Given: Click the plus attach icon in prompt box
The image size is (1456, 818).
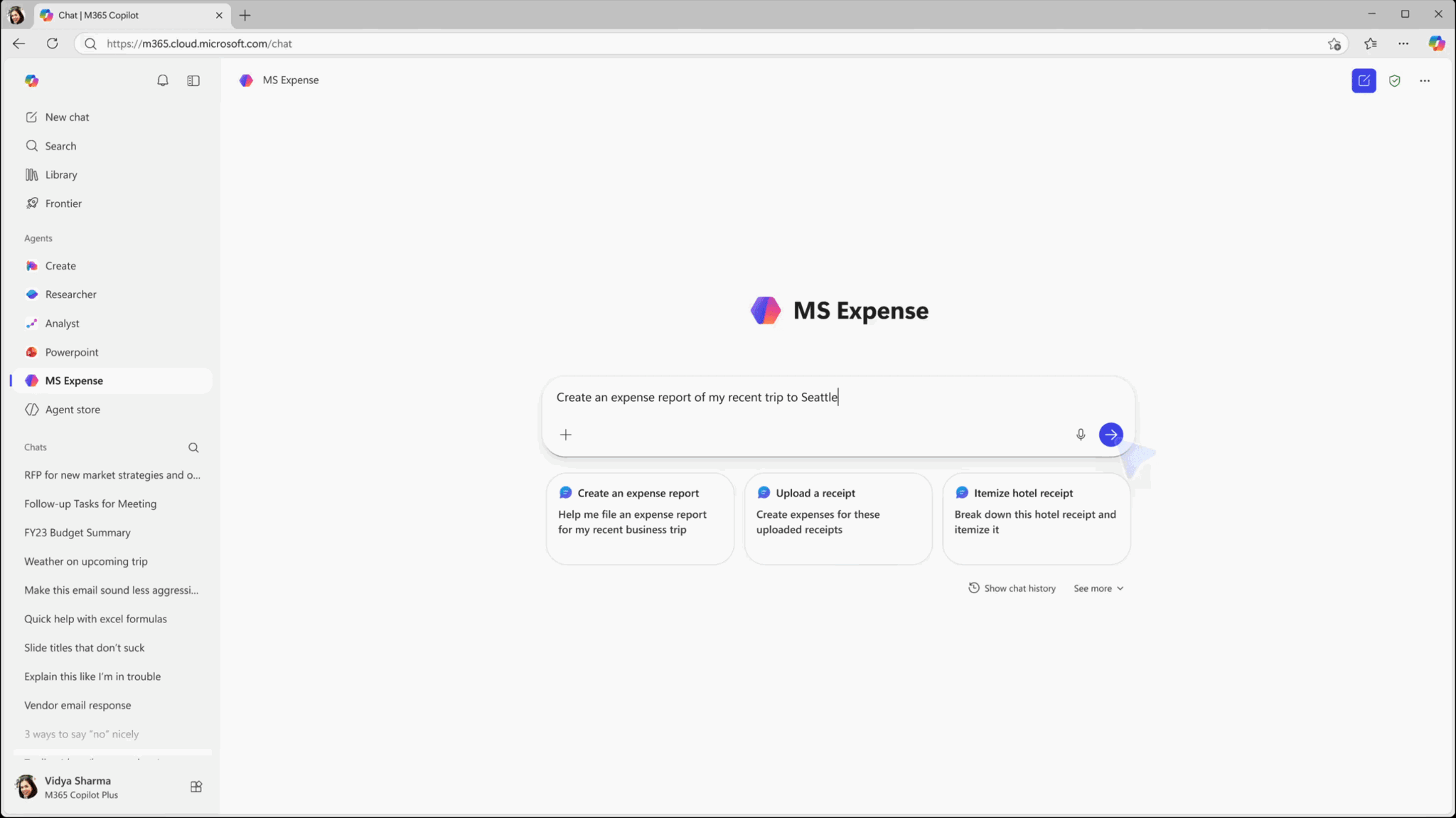Looking at the screenshot, I should 566,435.
